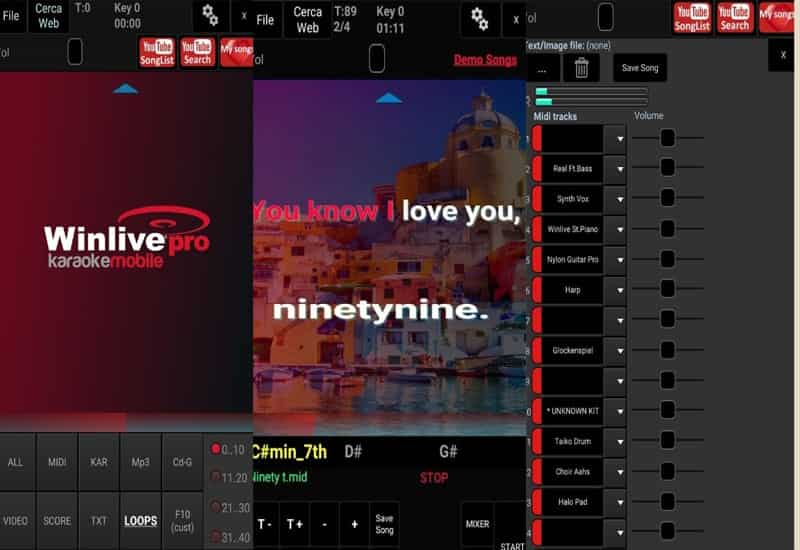800x550 pixels.
Task: Select the KAR filter tab
Action: point(99,462)
